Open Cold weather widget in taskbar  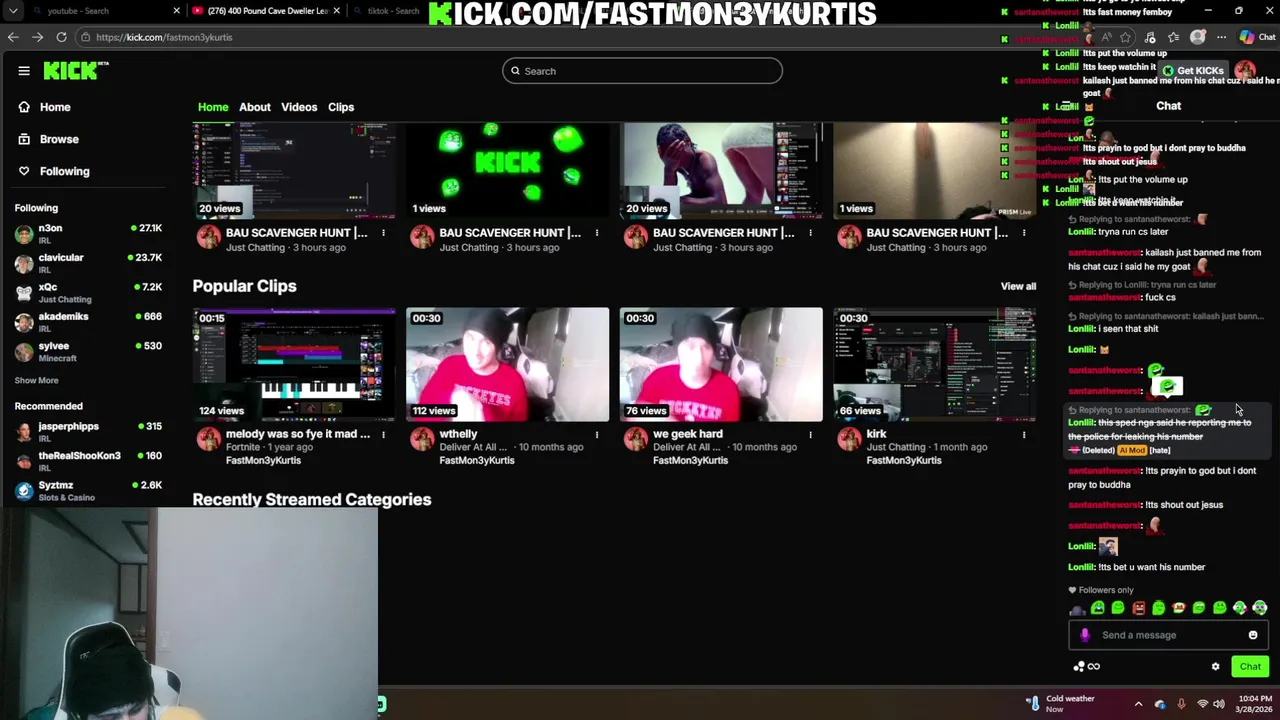tap(1062, 704)
